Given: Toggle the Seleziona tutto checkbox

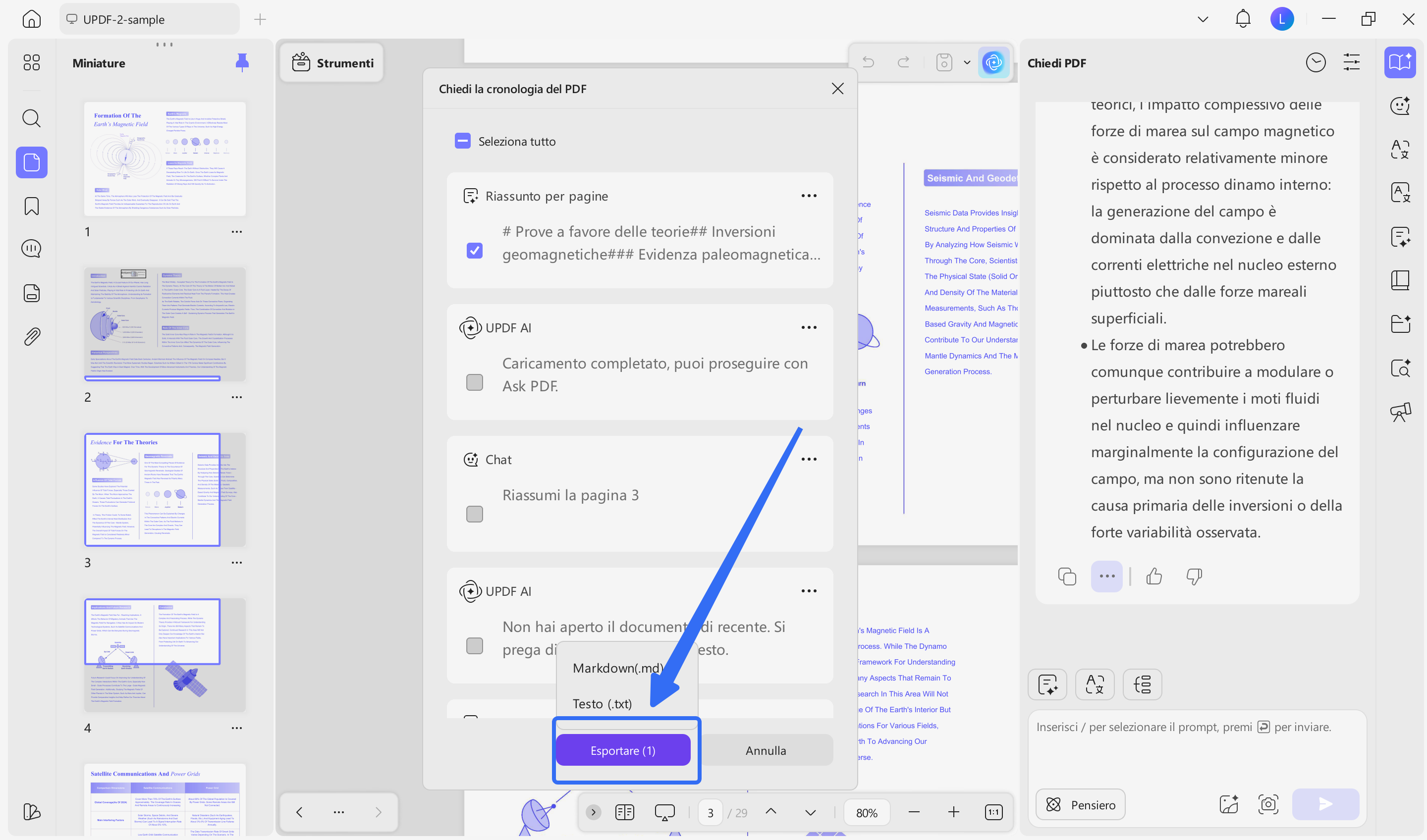Looking at the screenshot, I should 463,141.
